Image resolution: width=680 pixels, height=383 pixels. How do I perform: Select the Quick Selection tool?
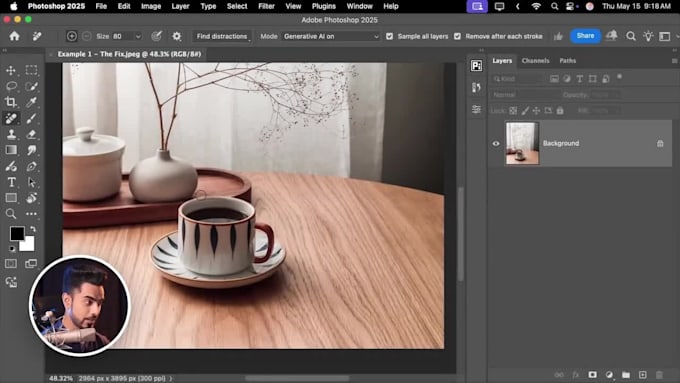point(31,86)
